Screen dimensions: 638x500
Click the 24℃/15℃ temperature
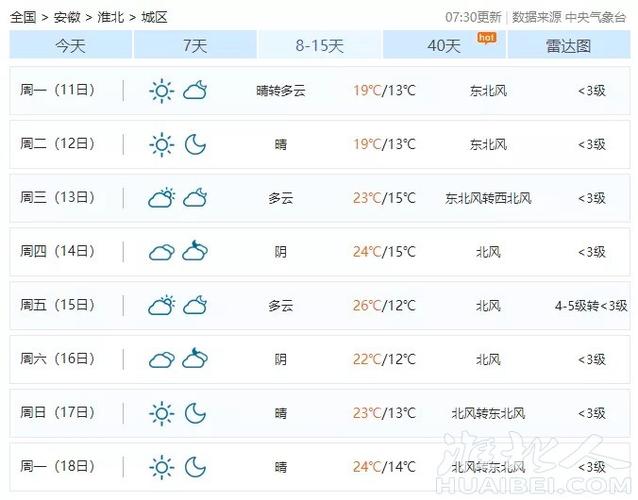[x=384, y=252]
